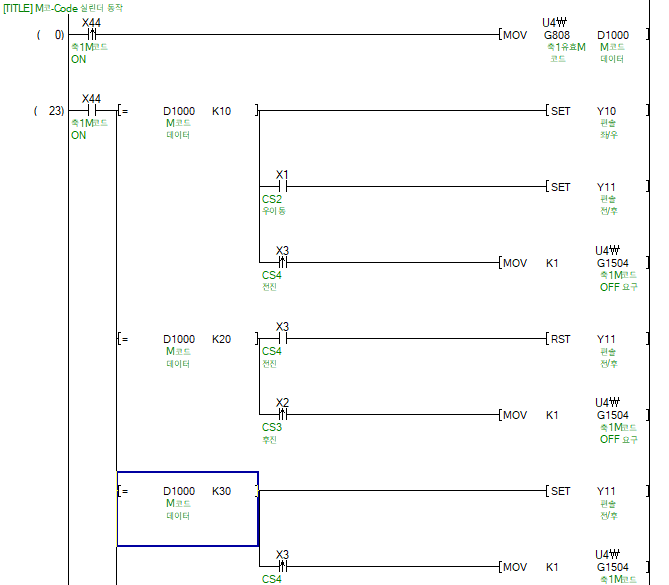Select the K10 constant operand

(221, 111)
